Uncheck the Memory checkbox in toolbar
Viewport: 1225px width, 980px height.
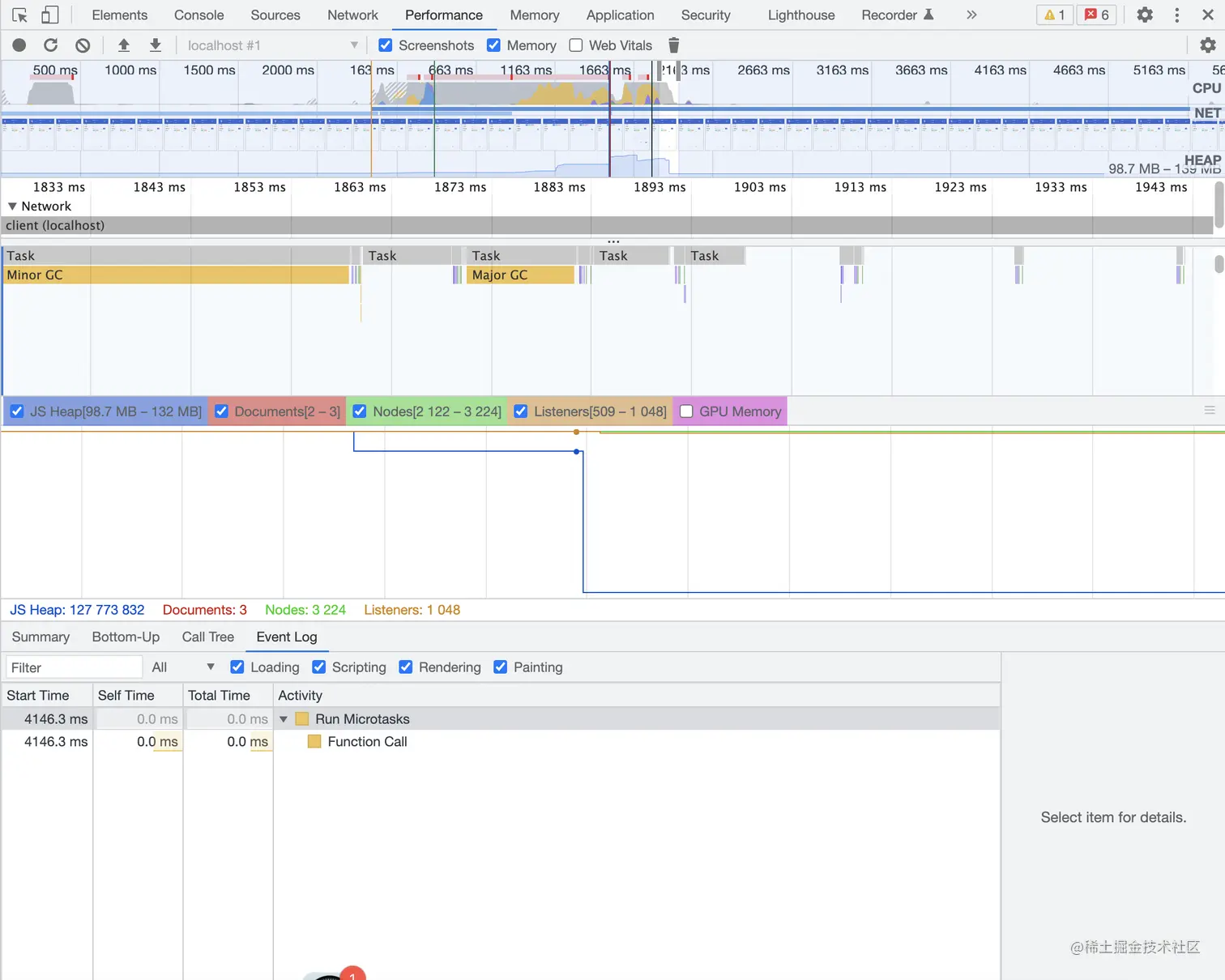(x=493, y=45)
